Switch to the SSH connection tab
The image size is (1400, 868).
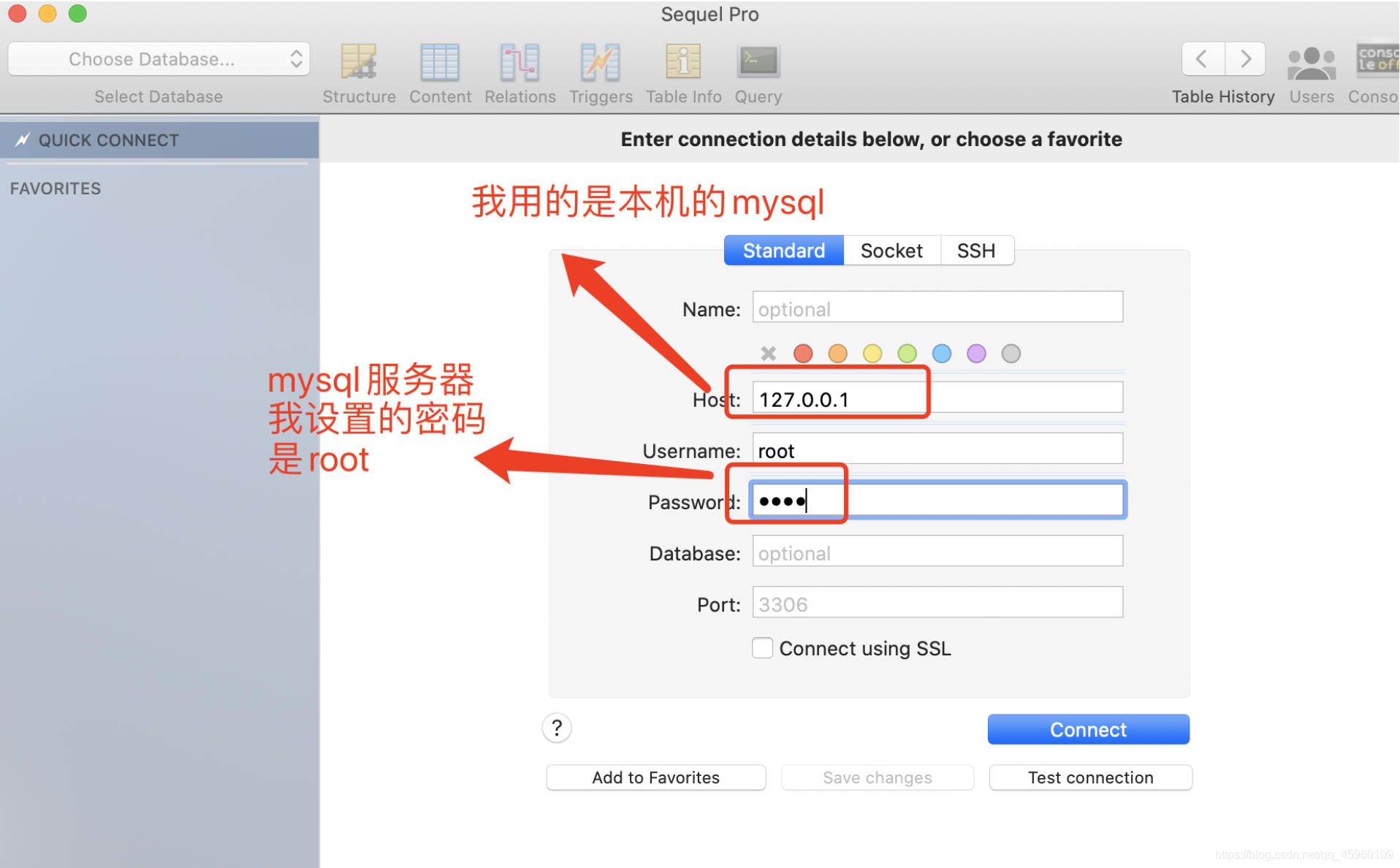pyautogui.click(x=976, y=251)
